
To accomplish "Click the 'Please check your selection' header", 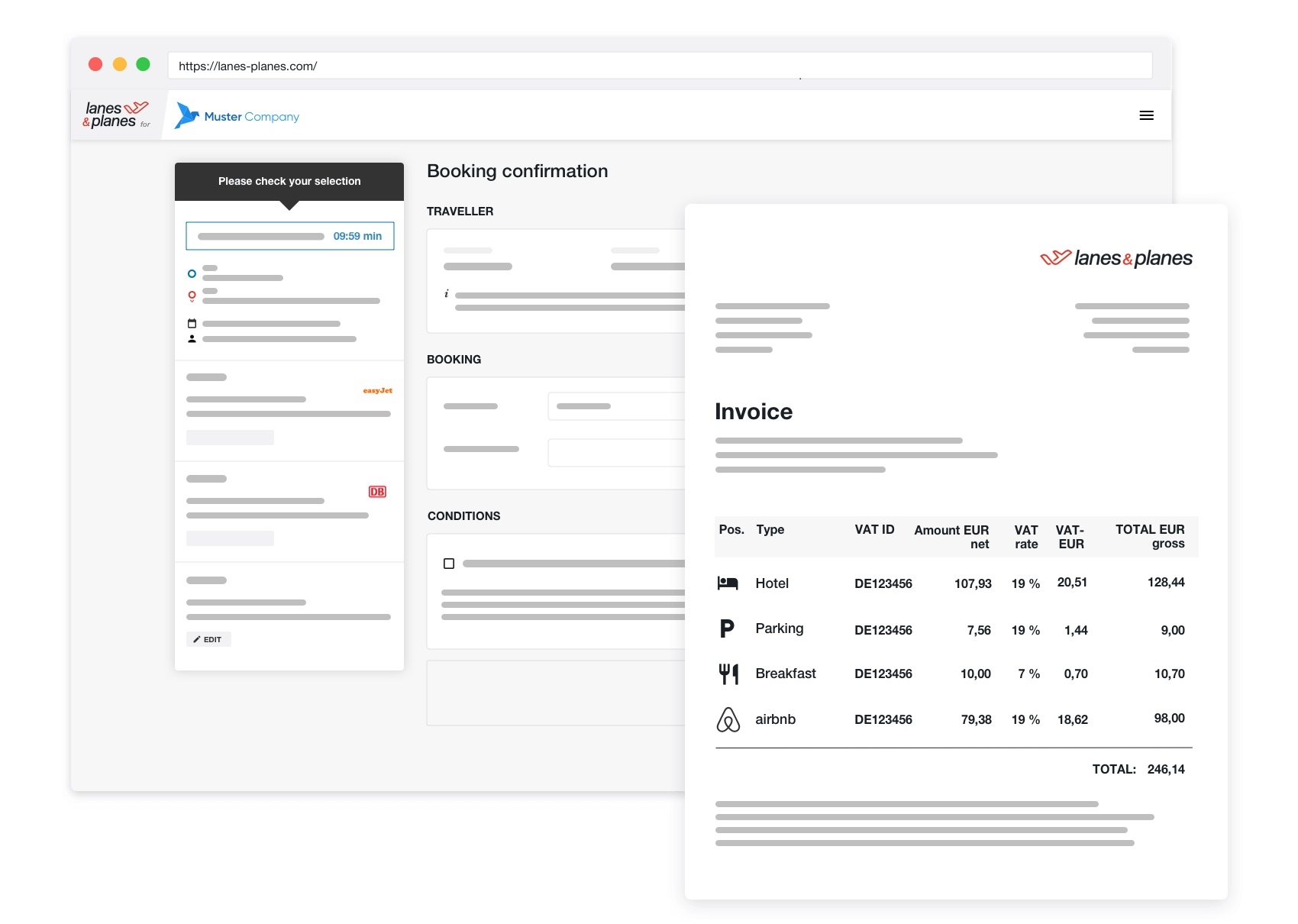I will (x=289, y=181).
